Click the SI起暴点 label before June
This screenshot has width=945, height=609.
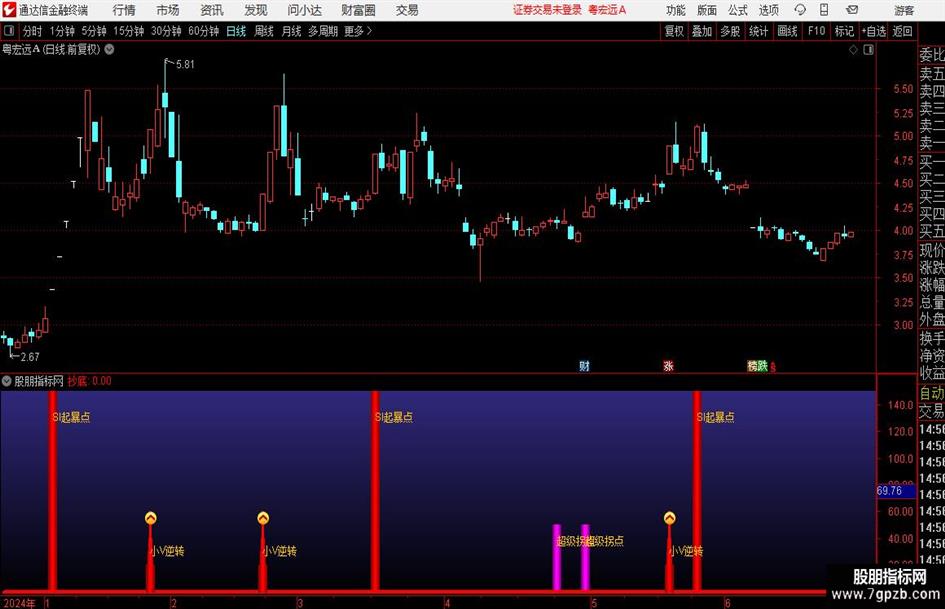coord(715,417)
